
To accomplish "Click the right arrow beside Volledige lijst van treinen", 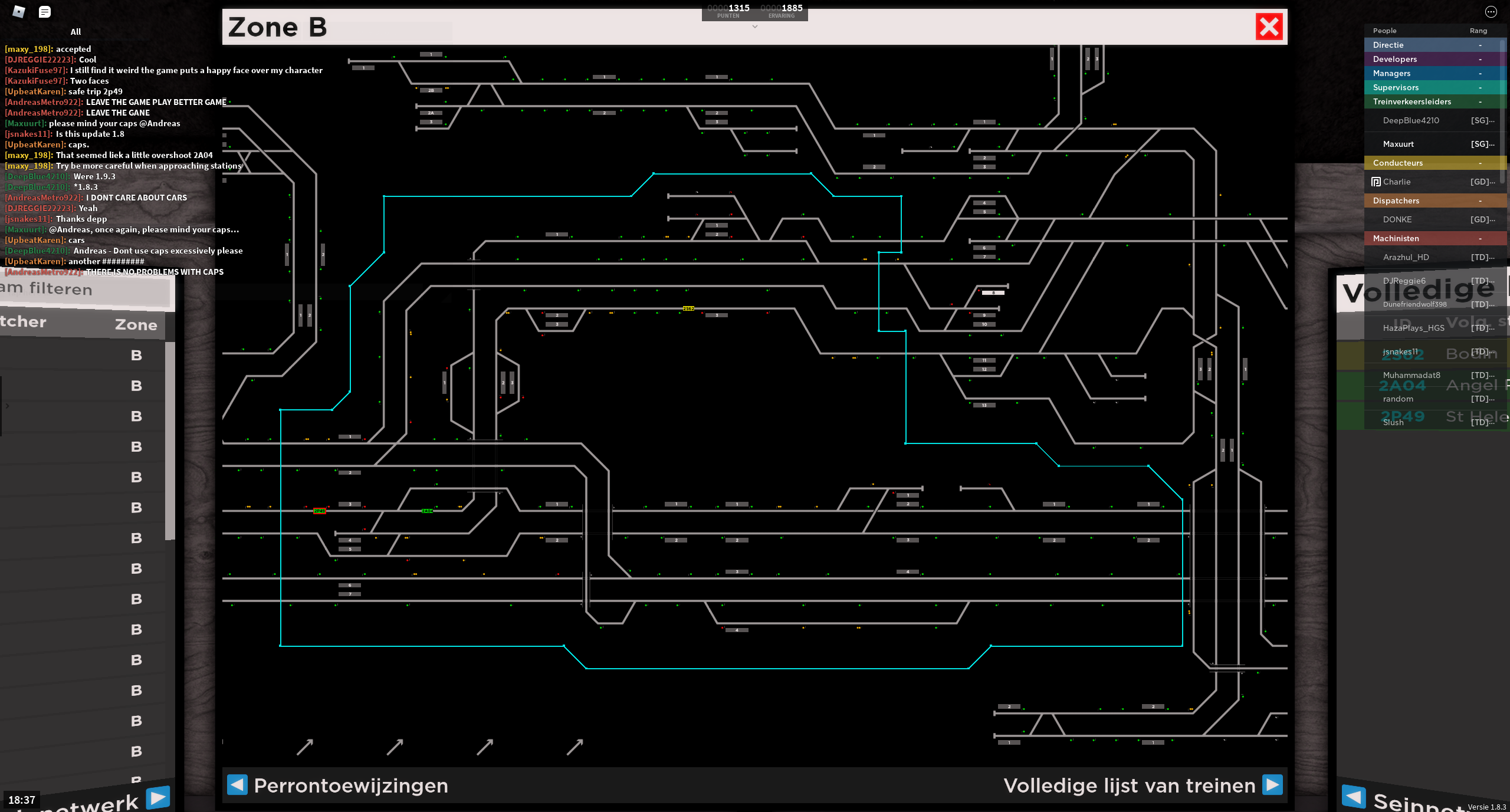I will tap(1272, 785).
